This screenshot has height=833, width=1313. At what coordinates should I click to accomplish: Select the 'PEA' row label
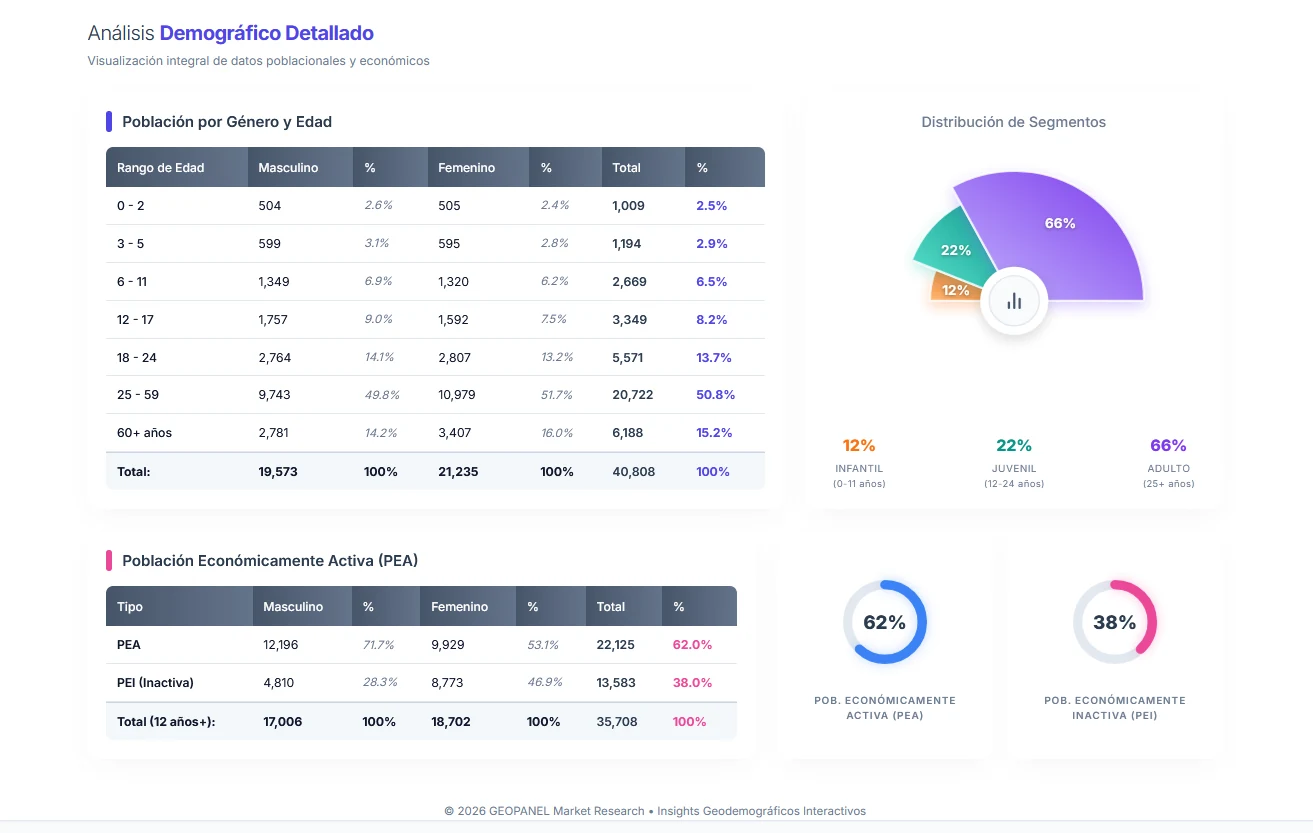[129, 645]
